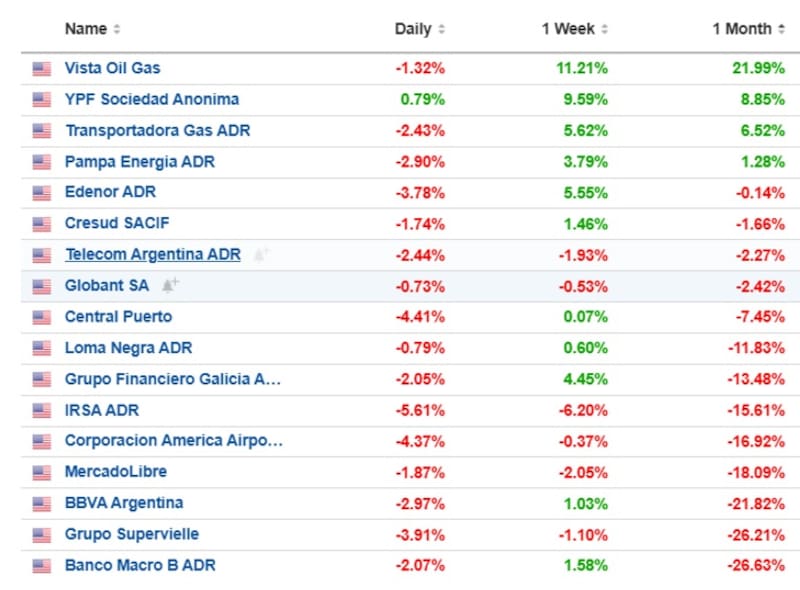800x590 pixels.
Task: Click the flag icon next to Central Puerto
Action: [41, 317]
